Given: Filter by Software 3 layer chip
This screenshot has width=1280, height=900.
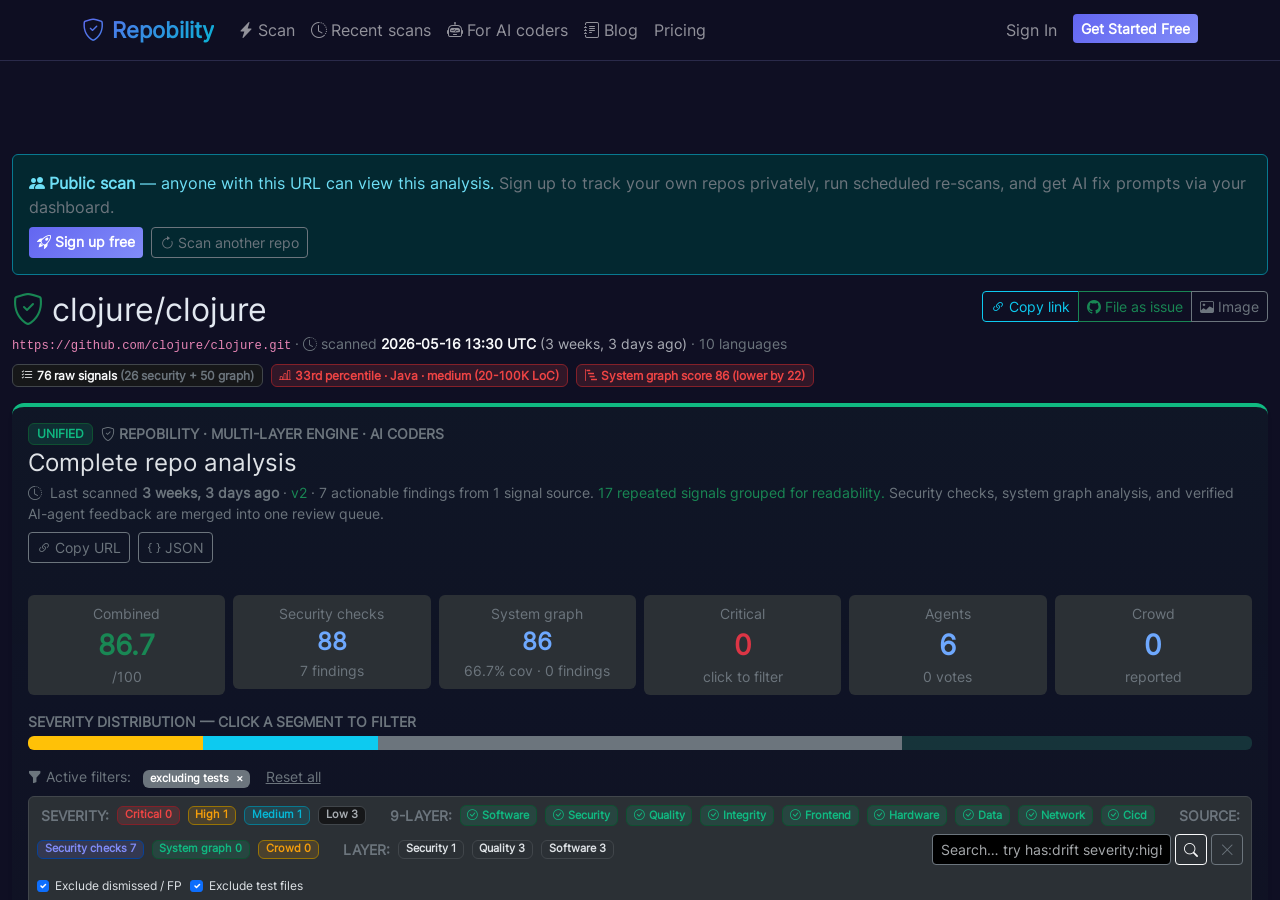Looking at the screenshot, I should tap(577, 849).
